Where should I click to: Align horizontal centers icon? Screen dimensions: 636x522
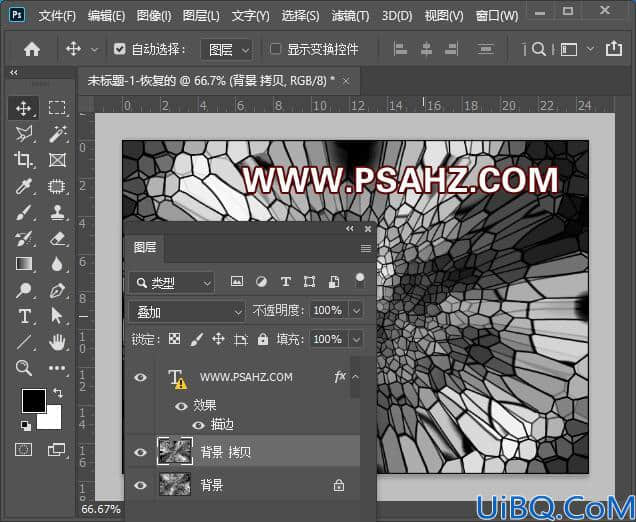[x=426, y=49]
